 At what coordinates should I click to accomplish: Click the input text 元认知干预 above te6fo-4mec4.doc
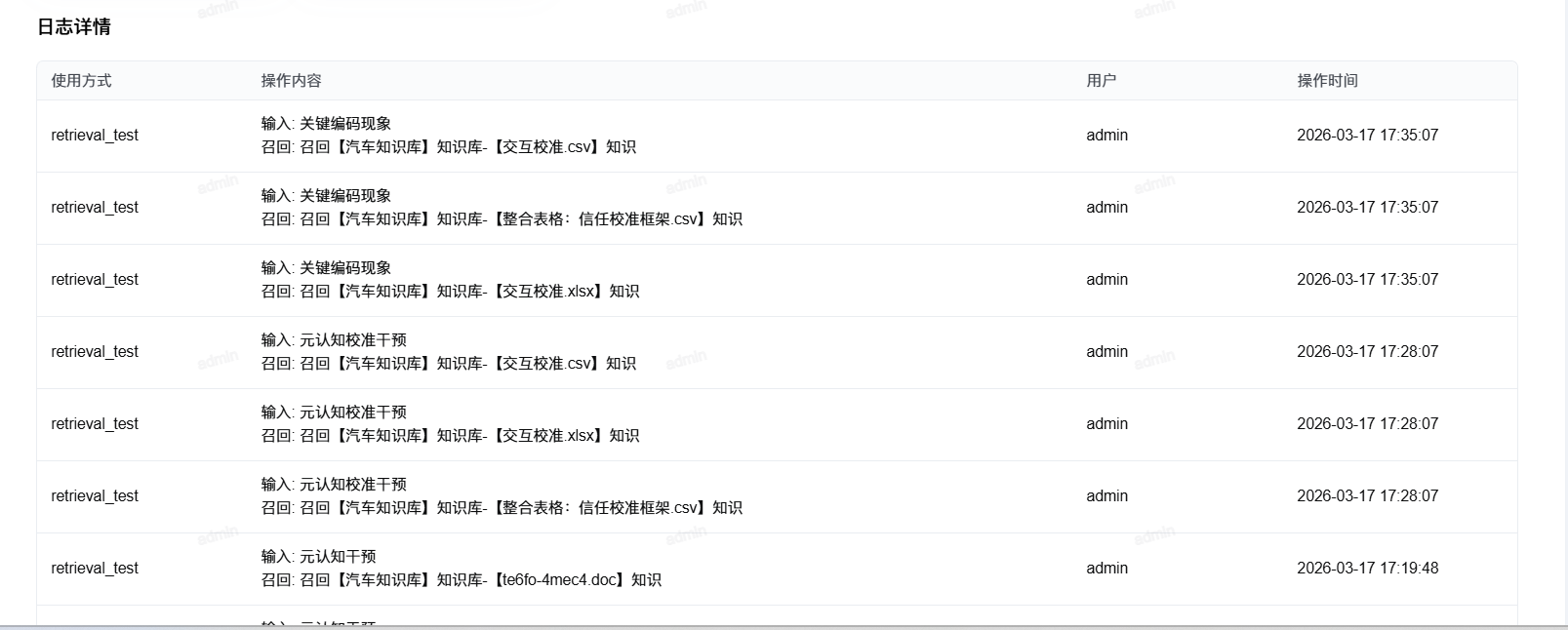point(337,557)
